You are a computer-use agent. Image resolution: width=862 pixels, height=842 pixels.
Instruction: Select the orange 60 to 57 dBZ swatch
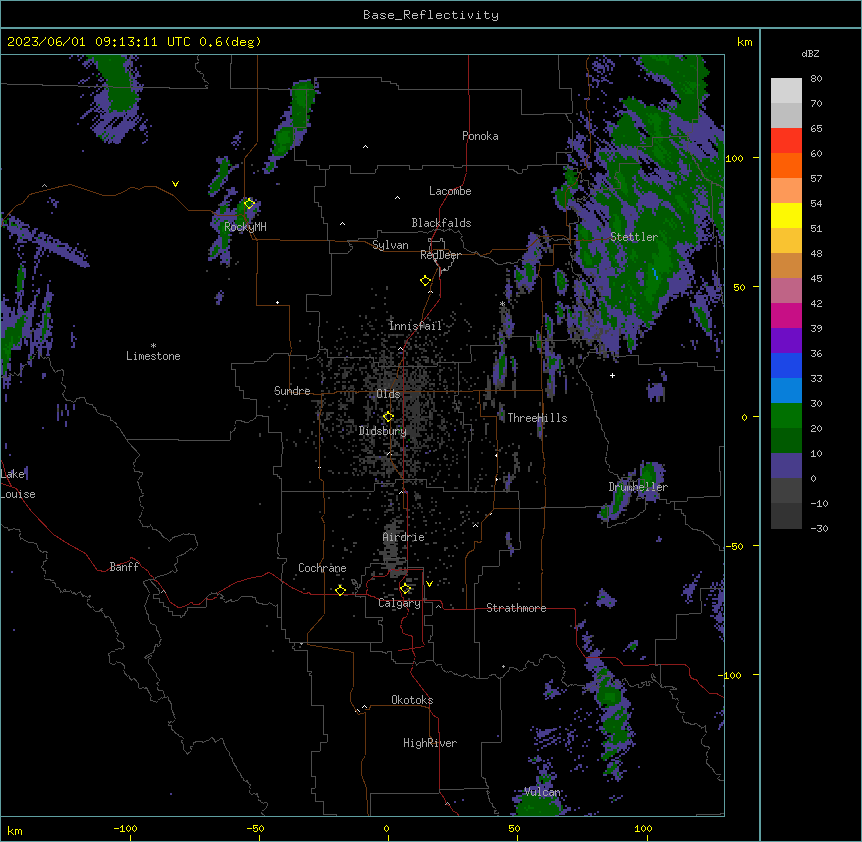pyautogui.click(x=786, y=165)
